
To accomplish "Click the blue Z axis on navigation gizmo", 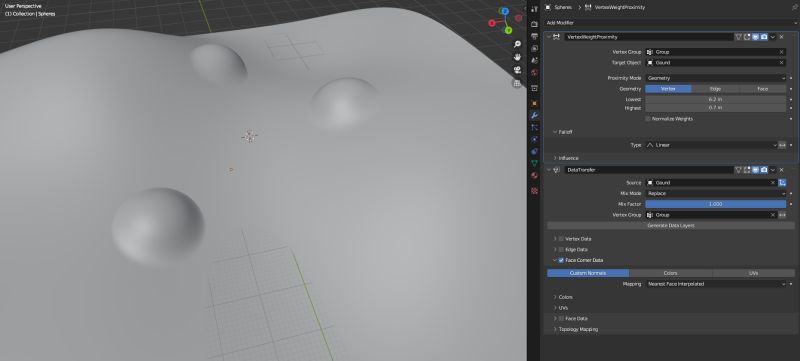I will tap(505, 11).
